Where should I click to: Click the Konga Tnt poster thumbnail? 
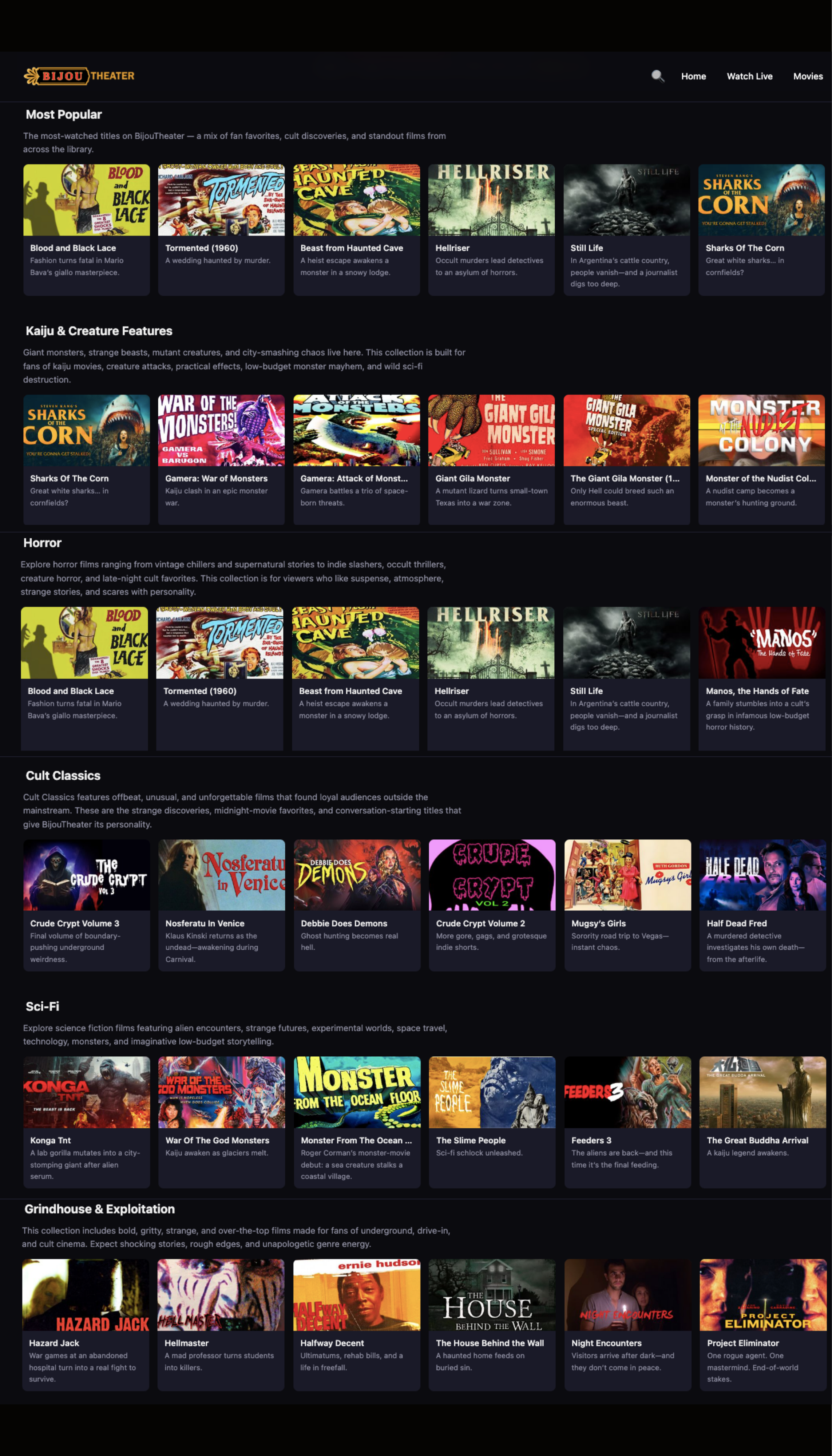(86, 1092)
